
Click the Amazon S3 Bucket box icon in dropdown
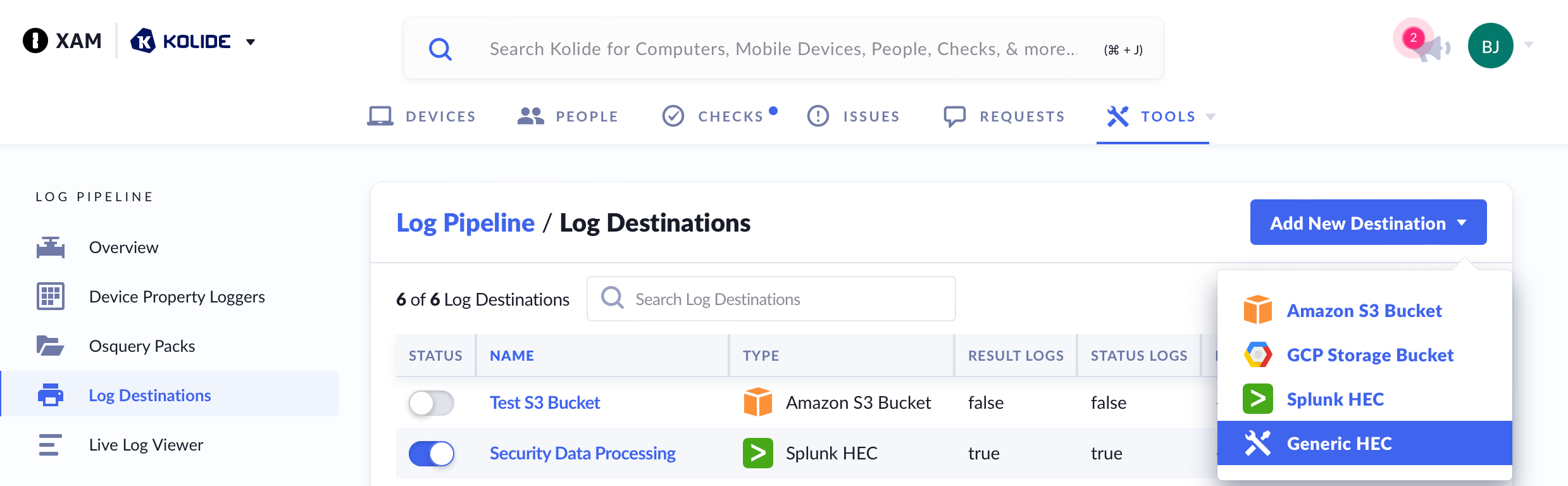(1257, 310)
